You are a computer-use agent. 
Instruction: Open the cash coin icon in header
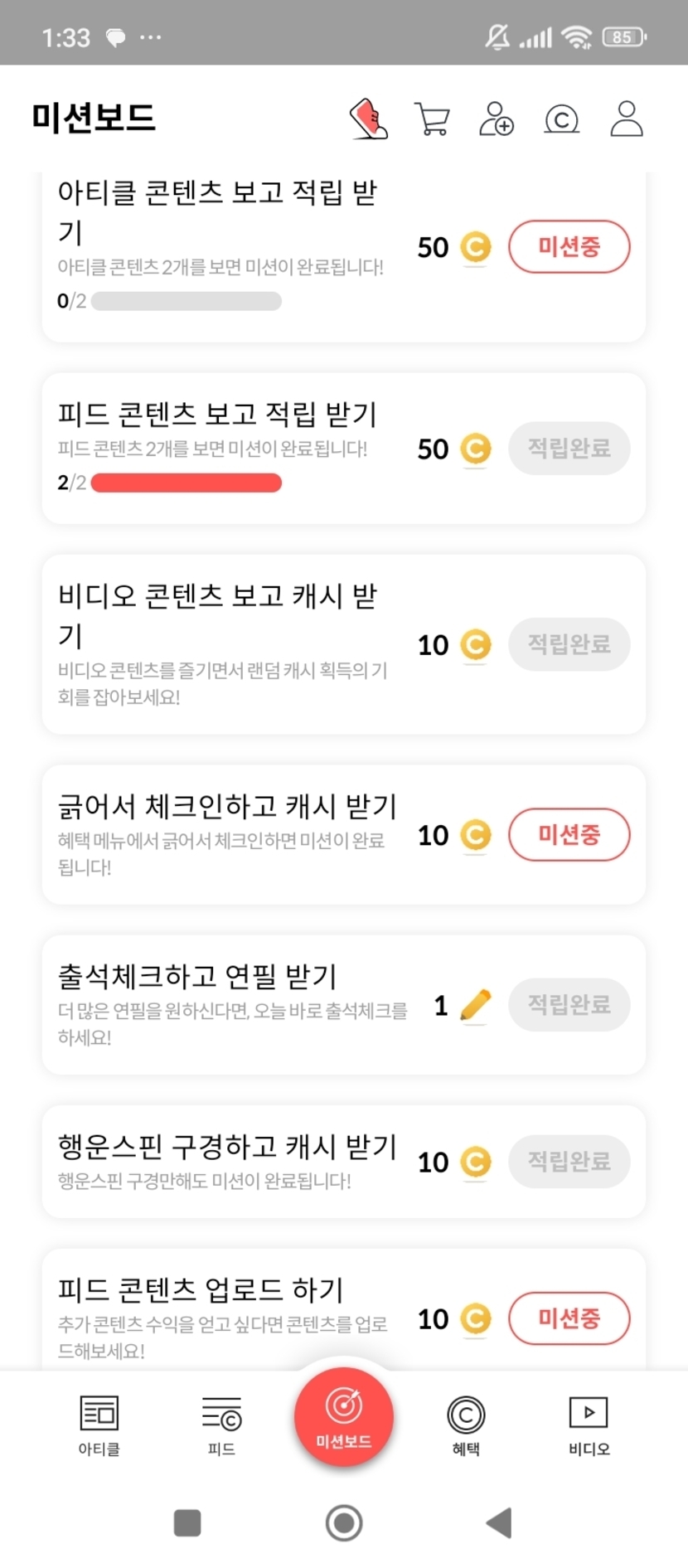(561, 119)
